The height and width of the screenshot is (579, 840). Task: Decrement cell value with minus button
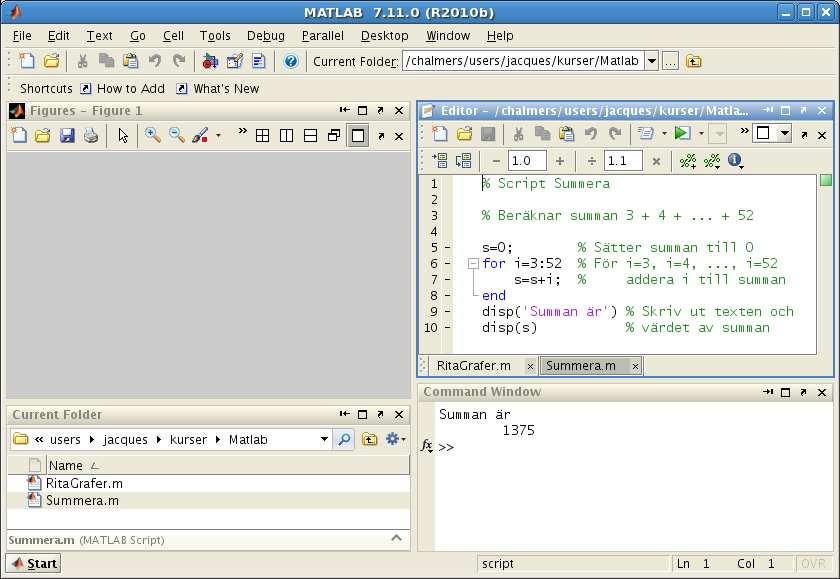[x=496, y=161]
